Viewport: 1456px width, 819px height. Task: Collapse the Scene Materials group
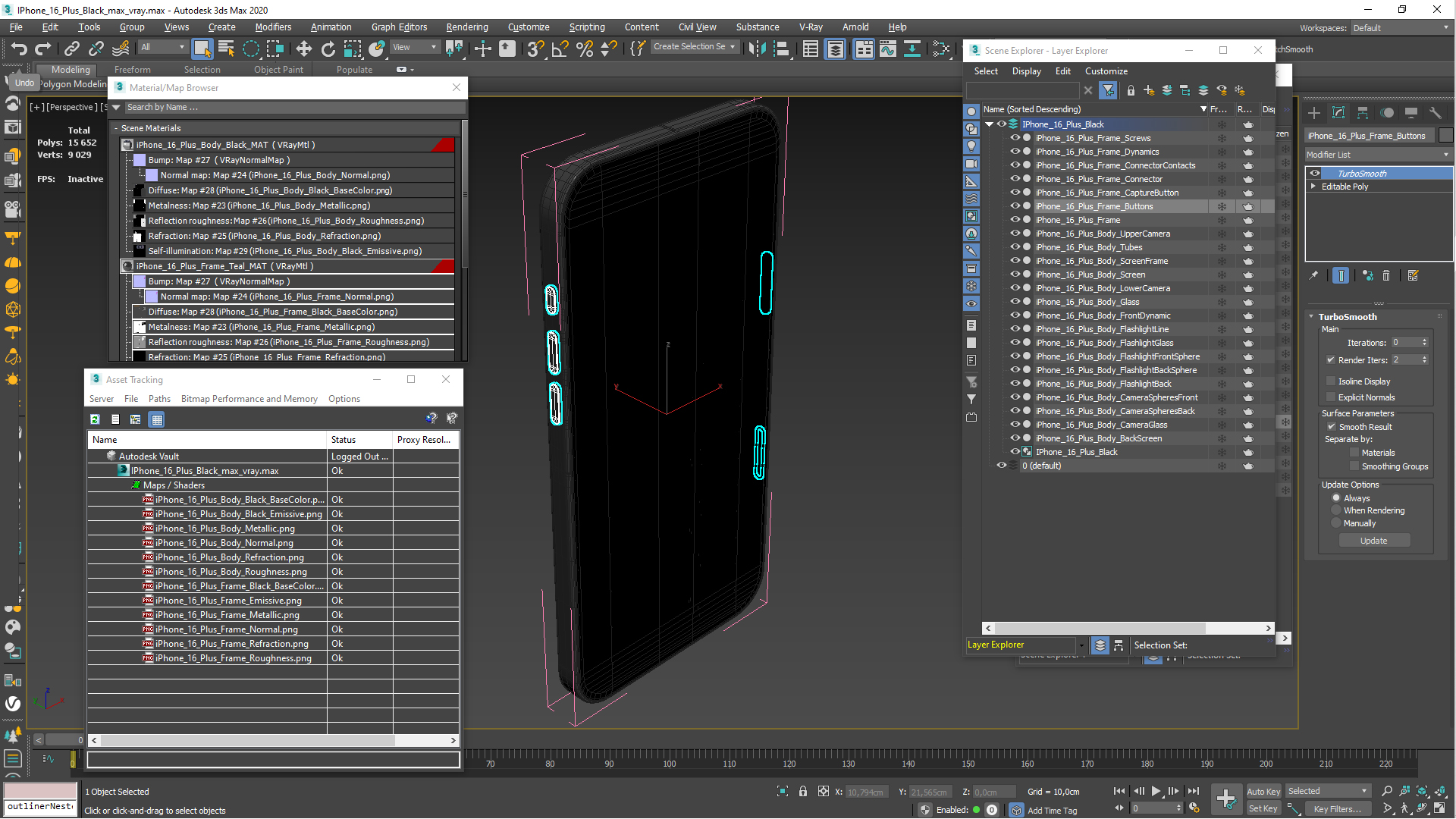pos(116,128)
